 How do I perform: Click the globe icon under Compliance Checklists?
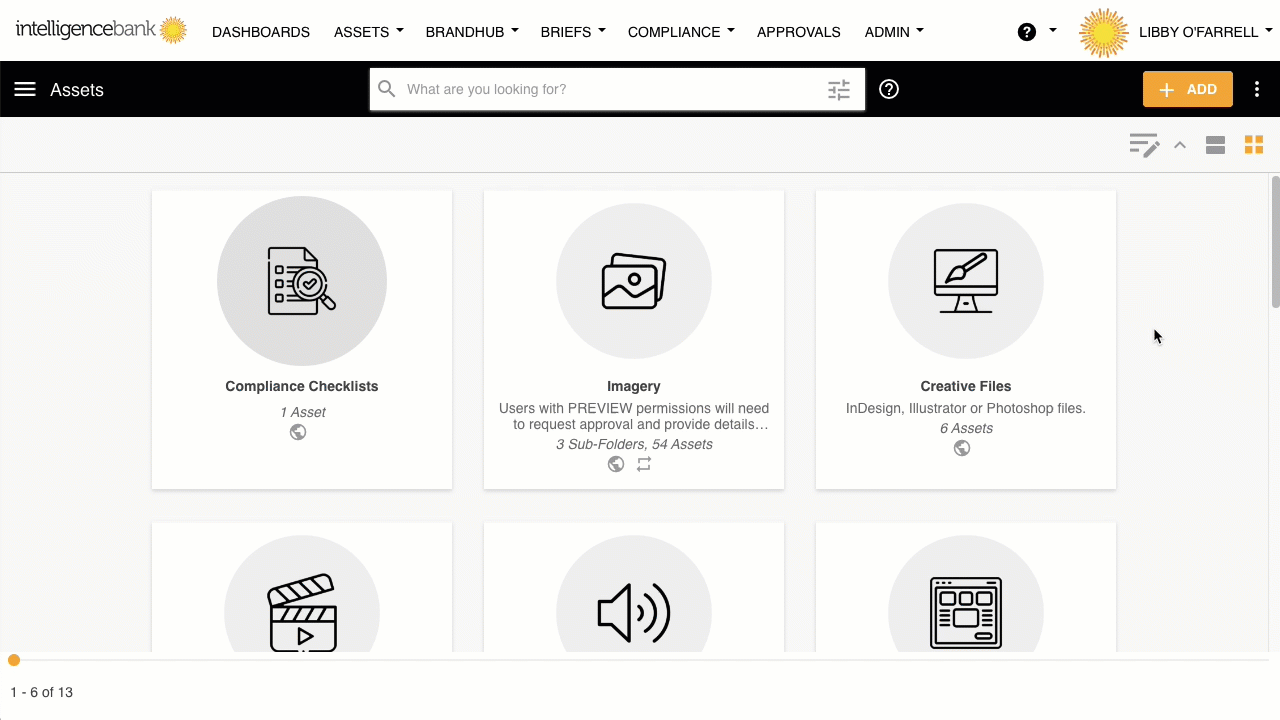click(298, 432)
